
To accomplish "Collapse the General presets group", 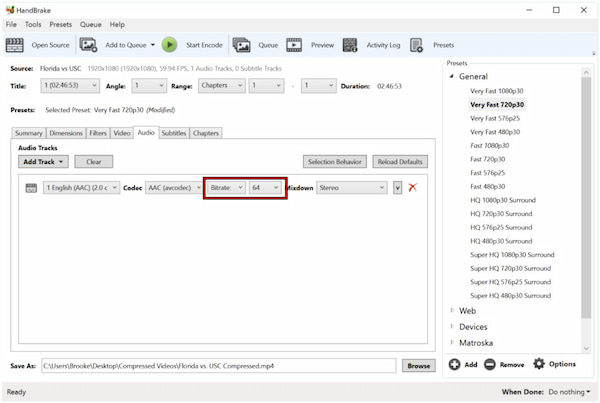I will tap(452, 76).
